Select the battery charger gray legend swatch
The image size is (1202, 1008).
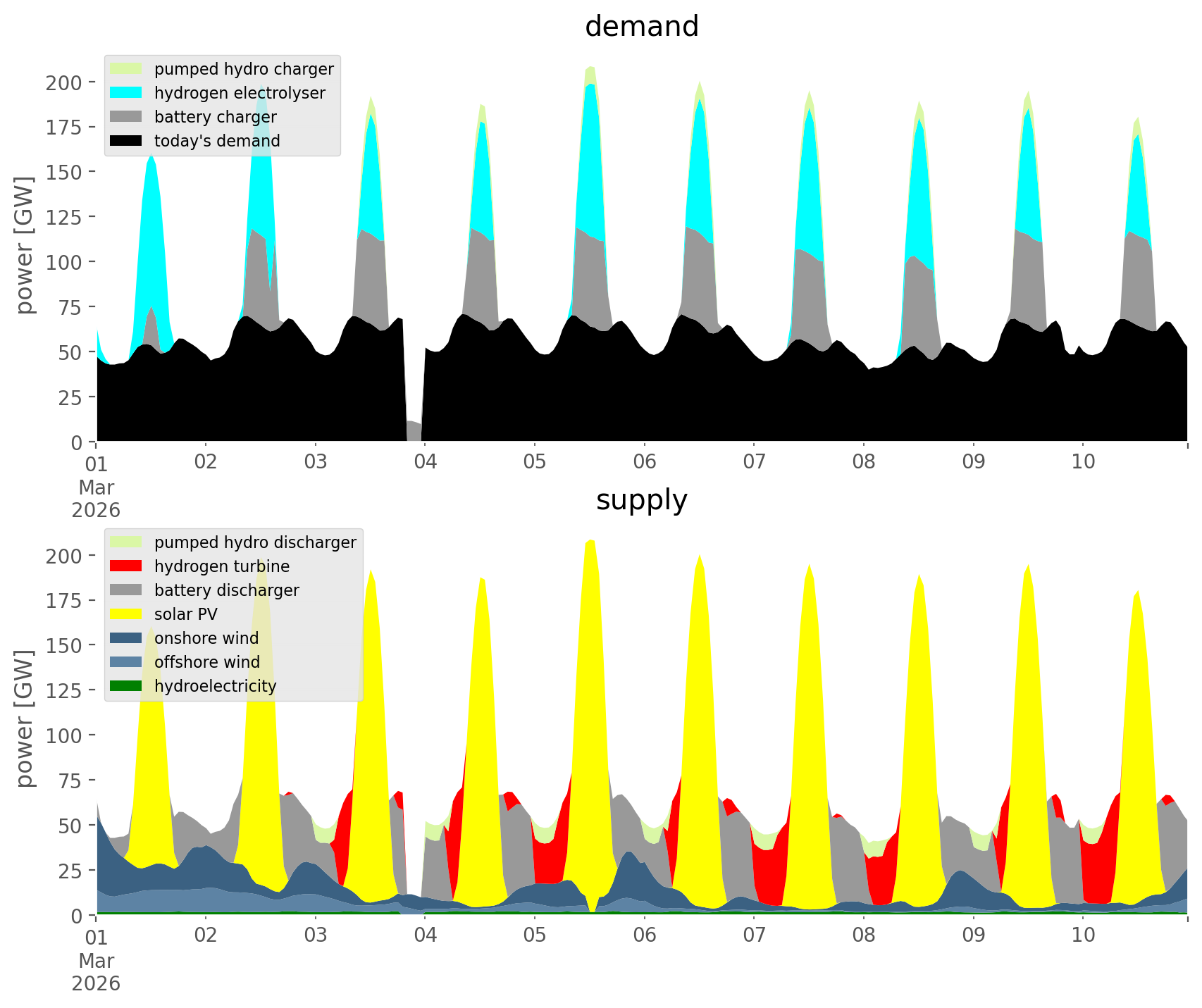(x=126, y=117)
